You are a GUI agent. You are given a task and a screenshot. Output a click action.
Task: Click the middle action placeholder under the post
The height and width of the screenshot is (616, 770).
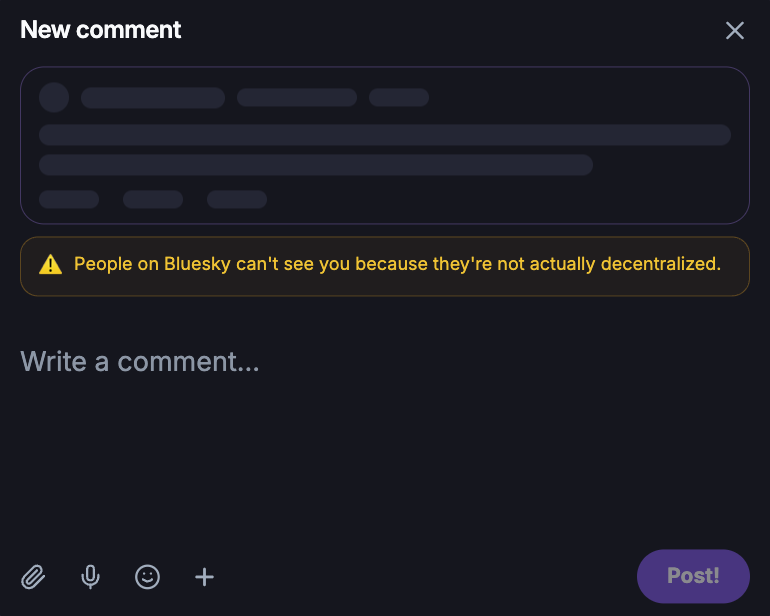tap(153, 199)
